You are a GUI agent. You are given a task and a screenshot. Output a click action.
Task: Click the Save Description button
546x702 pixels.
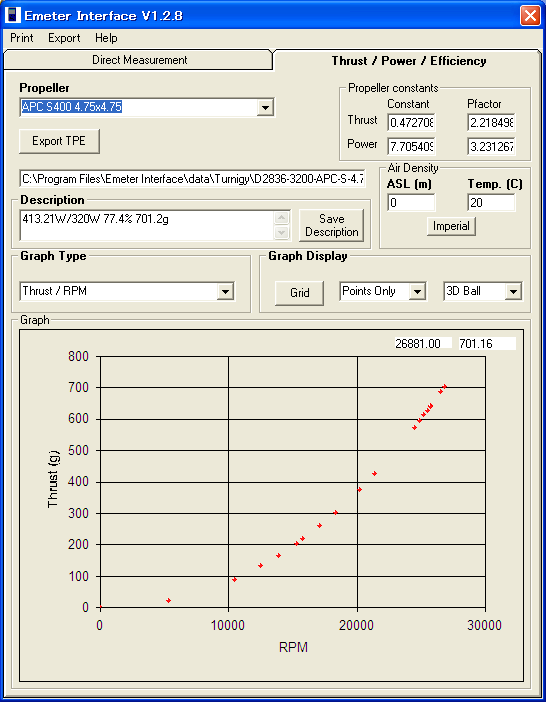pos(331,225)
